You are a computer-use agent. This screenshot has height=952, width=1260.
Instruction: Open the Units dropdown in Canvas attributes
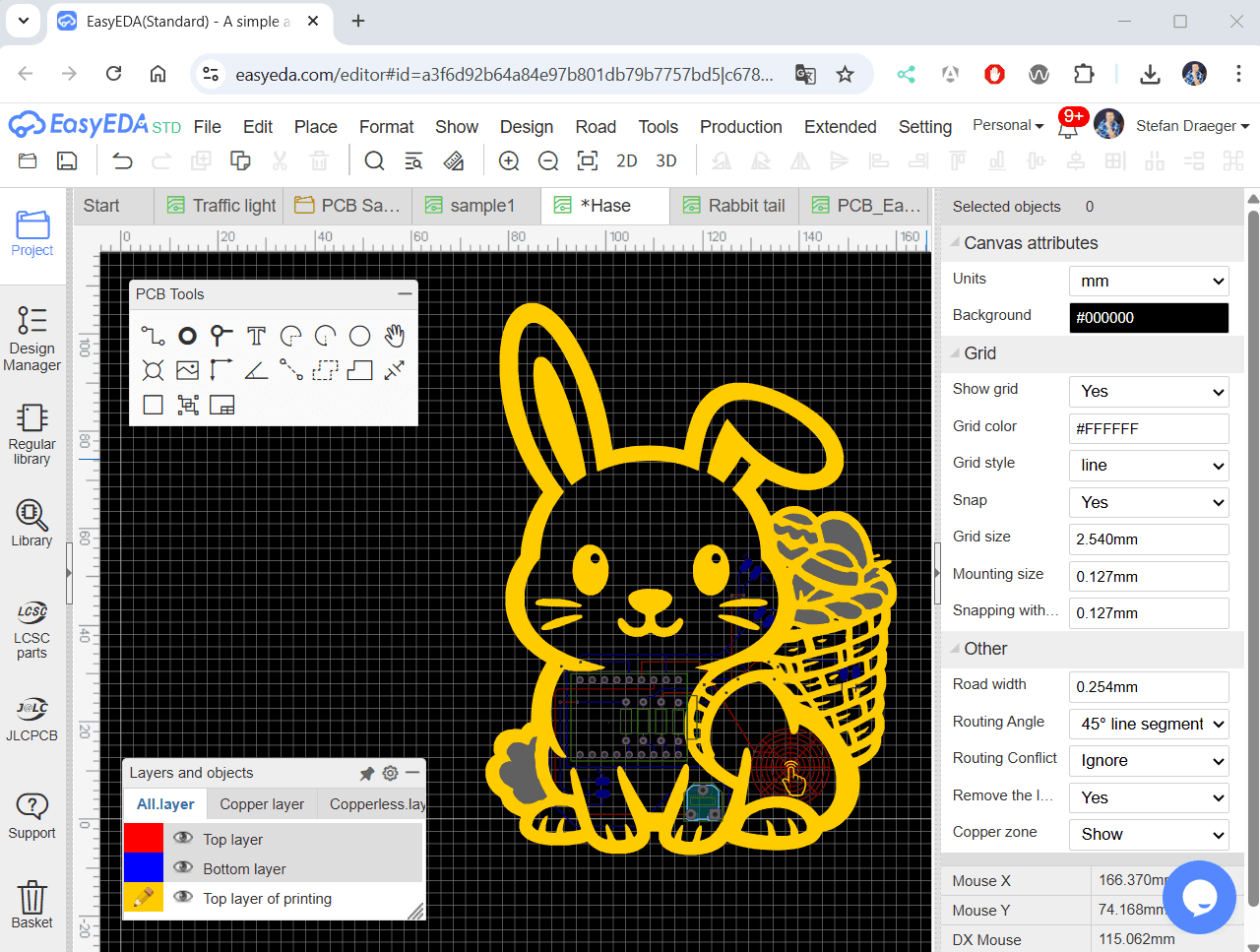(1149, 281)
